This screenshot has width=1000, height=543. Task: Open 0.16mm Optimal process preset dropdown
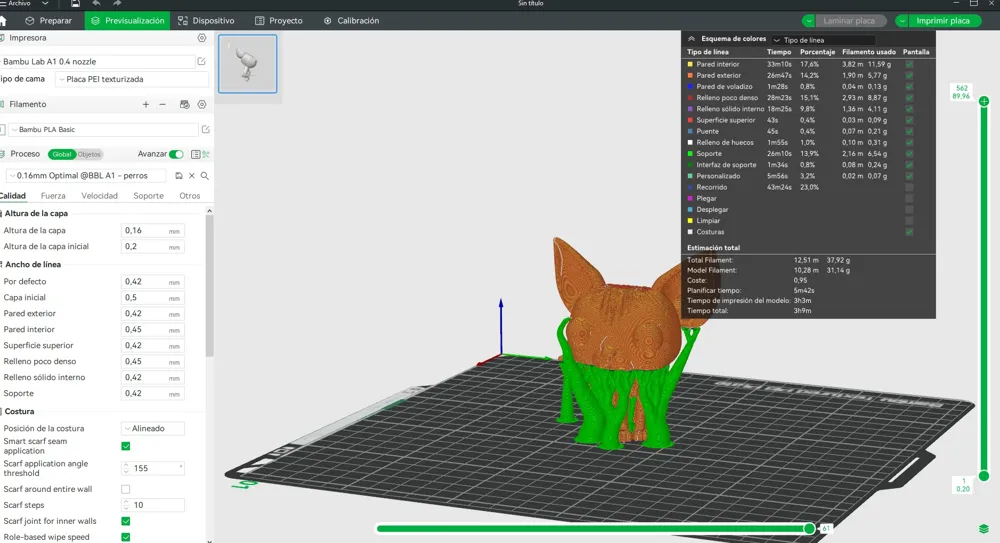click(85, 175)
